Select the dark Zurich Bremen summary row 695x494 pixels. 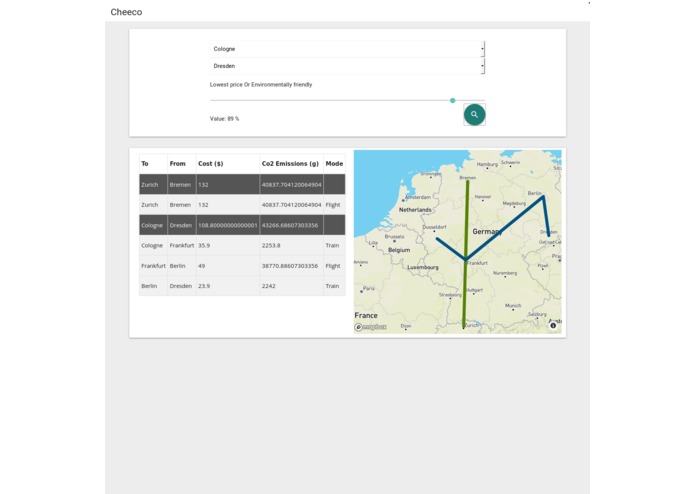(x=242, y=184)
